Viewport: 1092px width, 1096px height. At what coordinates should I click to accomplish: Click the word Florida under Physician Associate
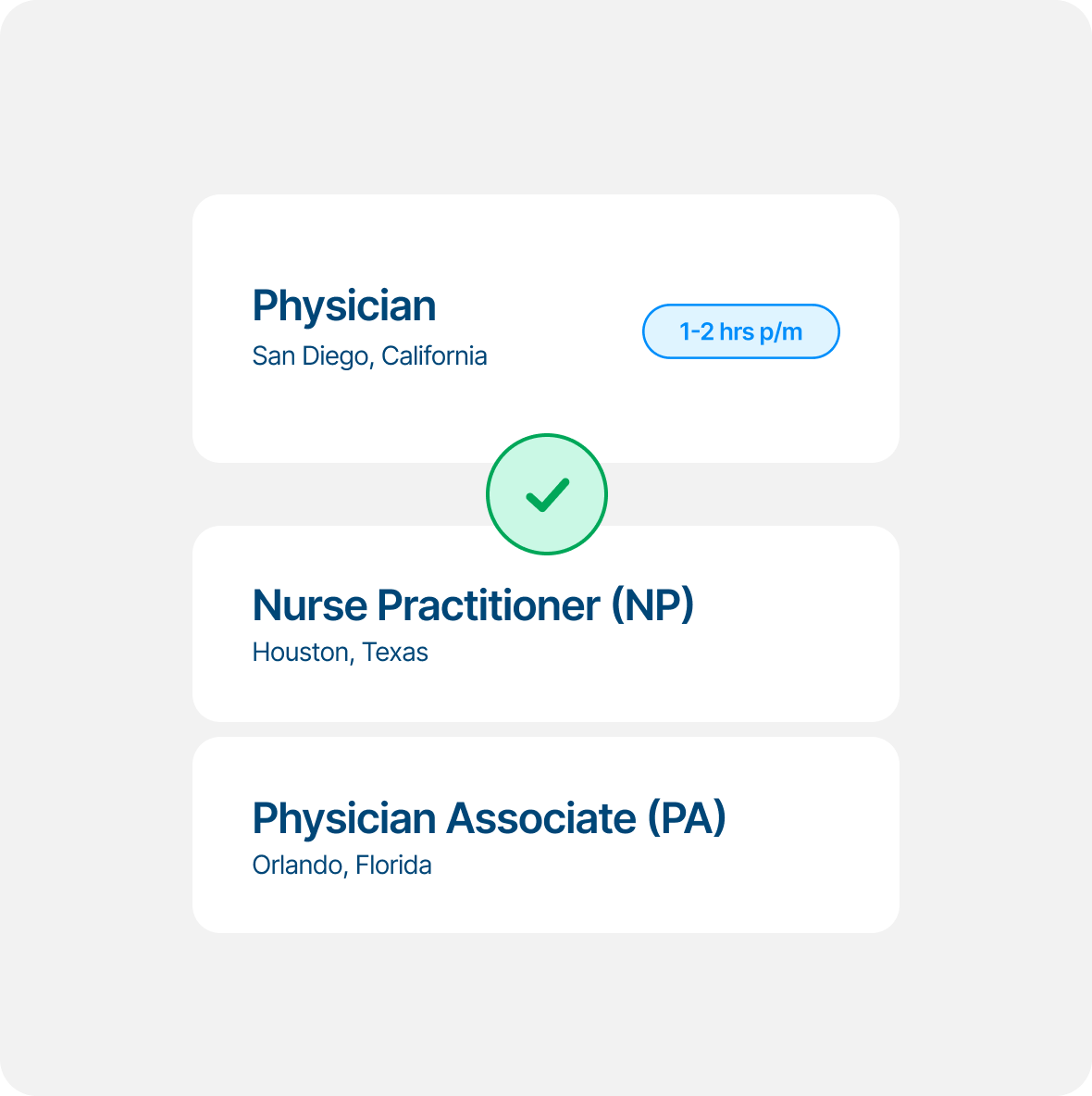[x=393, y=866]
